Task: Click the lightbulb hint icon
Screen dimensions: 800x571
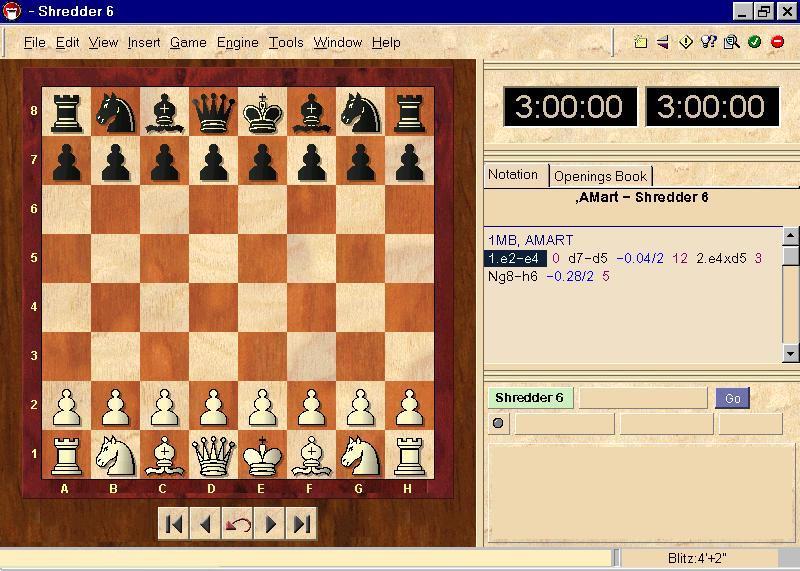Action: coord(709,42)
